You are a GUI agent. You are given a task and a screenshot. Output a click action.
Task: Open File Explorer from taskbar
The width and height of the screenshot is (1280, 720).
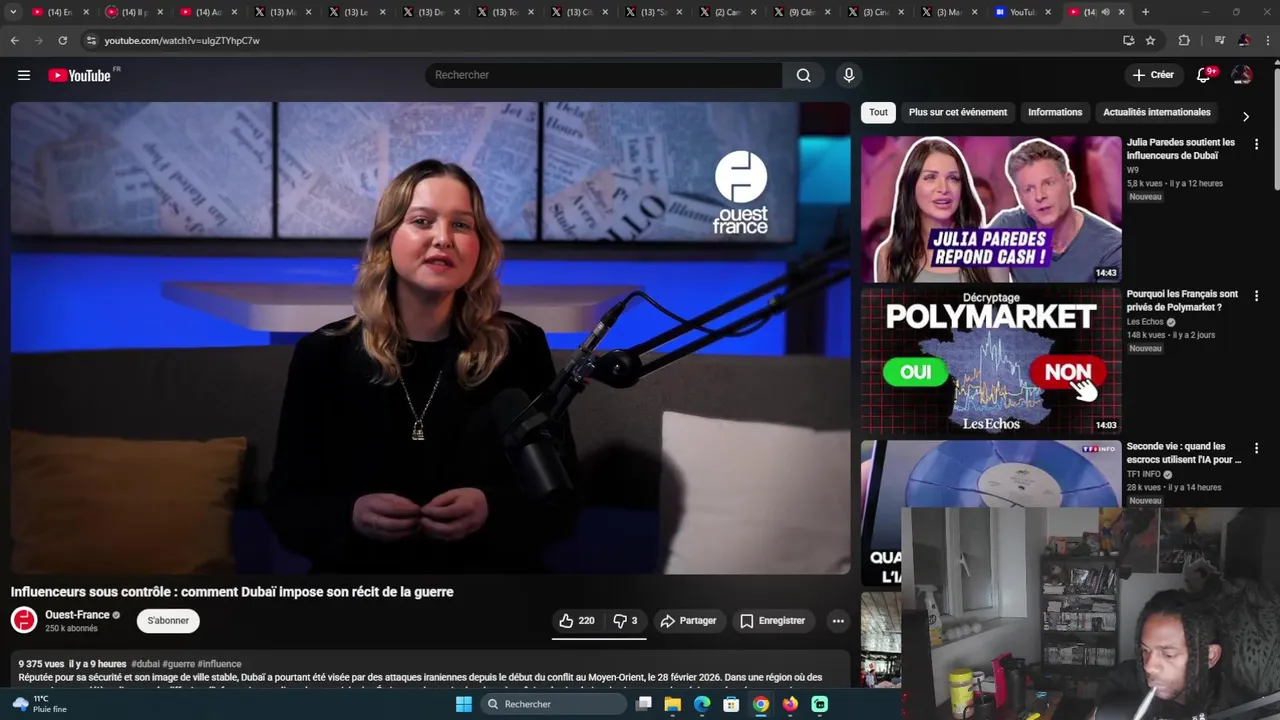673,704
